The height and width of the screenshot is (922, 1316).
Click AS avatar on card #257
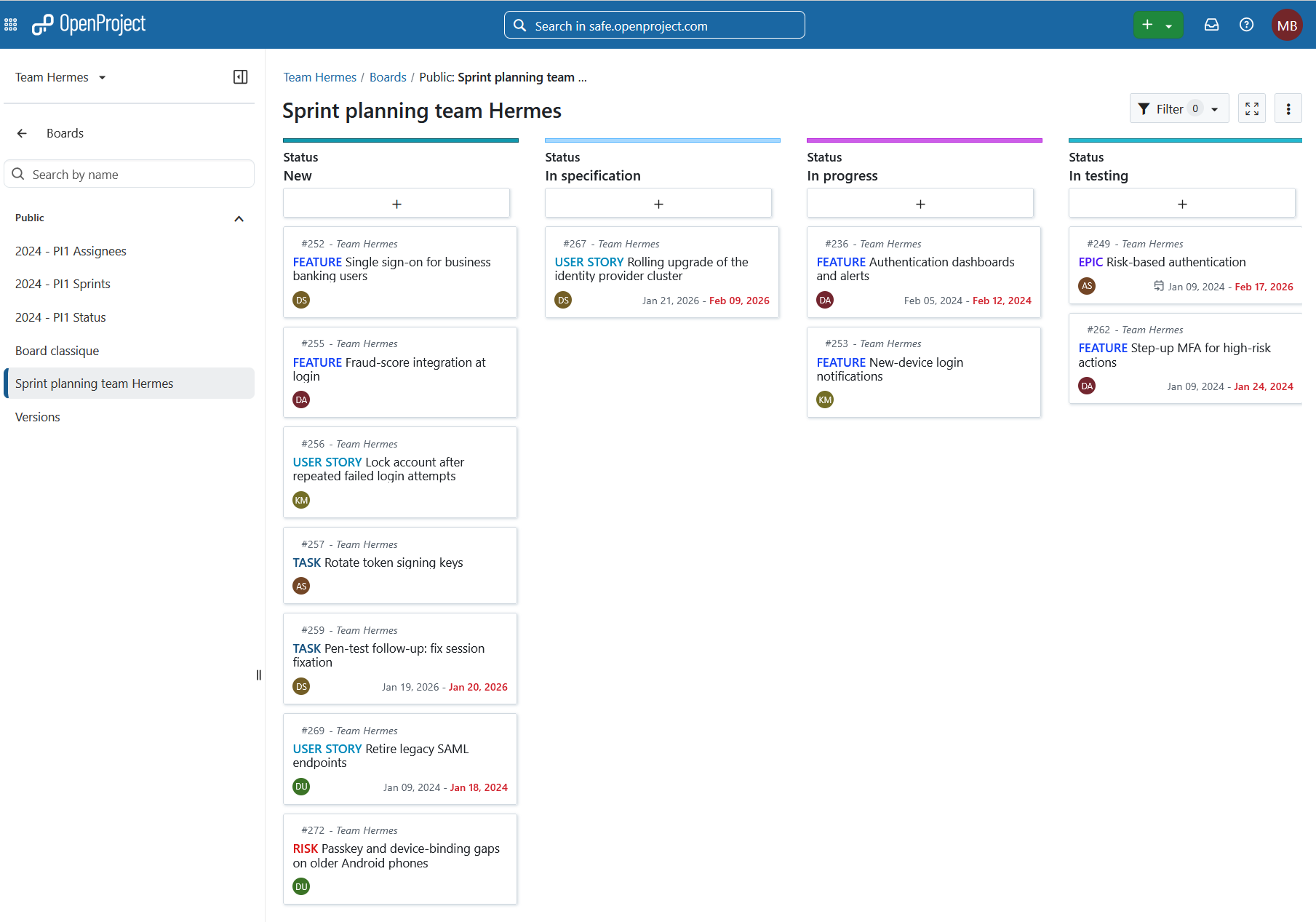click(x=301, y=586)
